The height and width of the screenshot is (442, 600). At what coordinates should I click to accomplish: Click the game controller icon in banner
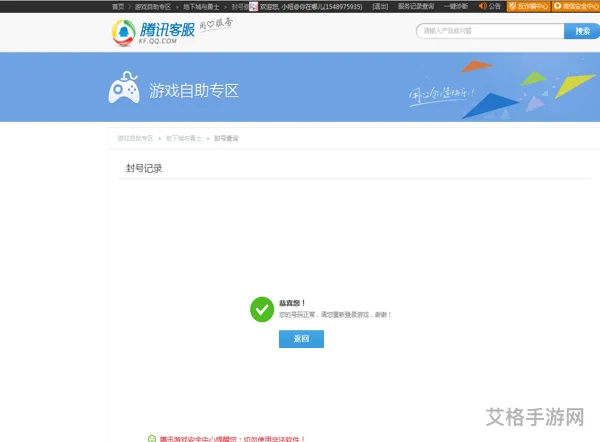tap(124, 88)
